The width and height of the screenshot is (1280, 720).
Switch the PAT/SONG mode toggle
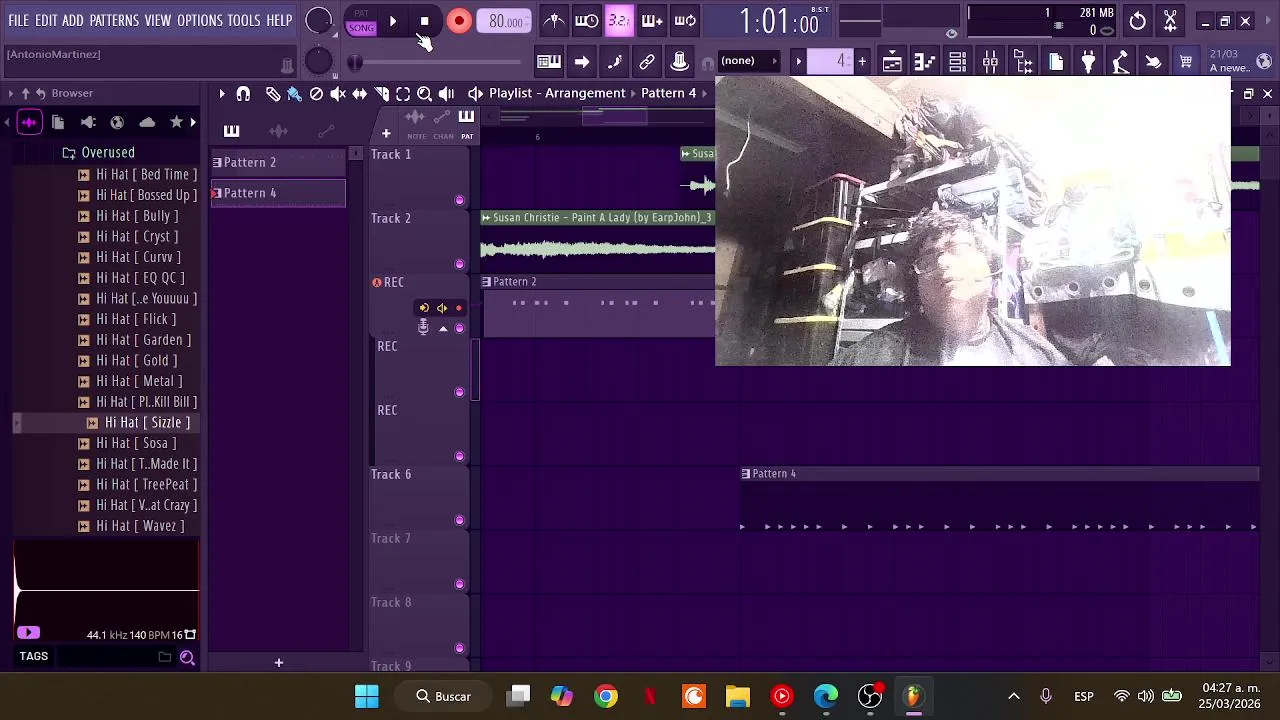(x=361, y=22)
